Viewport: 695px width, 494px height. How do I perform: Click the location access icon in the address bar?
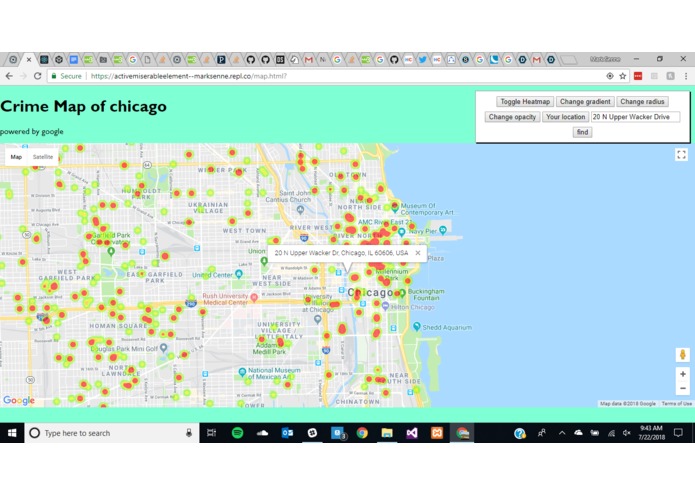pos(610,76)
